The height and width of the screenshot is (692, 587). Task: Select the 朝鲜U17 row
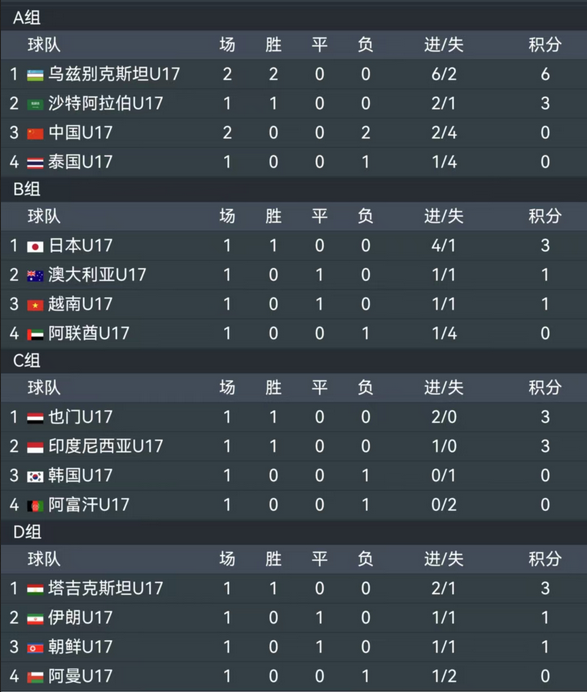pyautogui.click(x=294, y=647)
